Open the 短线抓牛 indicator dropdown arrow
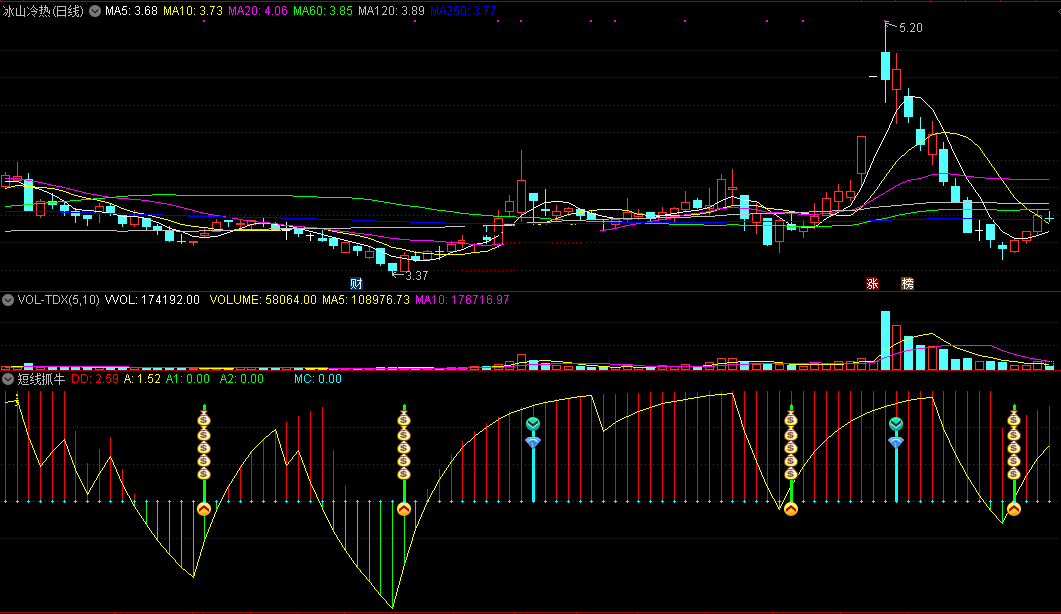 coord(8,379)
